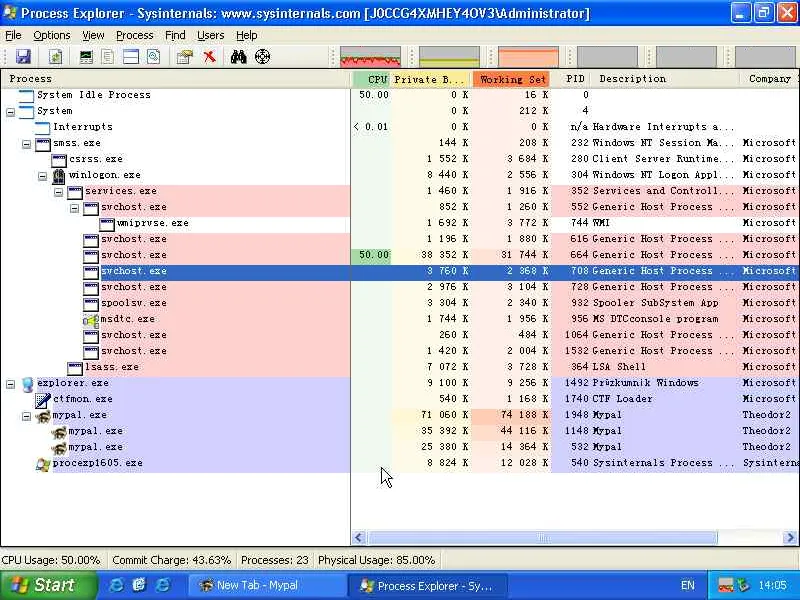This screenshot has height=600, width=800.
Task: Click the explorer.exe process icon
Action: 28,384
